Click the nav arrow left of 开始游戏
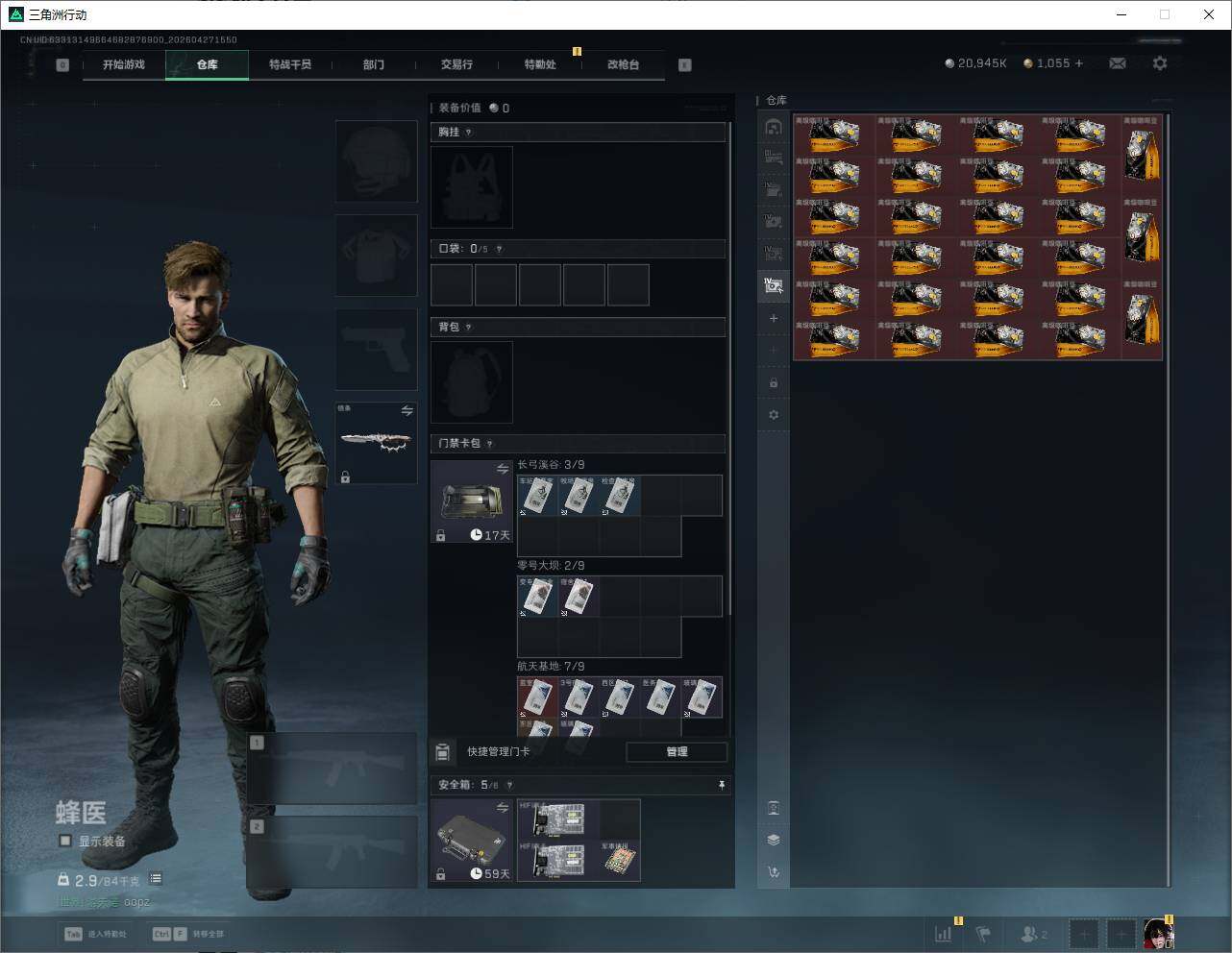The width and height of the screenshot is (1232, 953). pyautogui.click(x=62, y=65)
